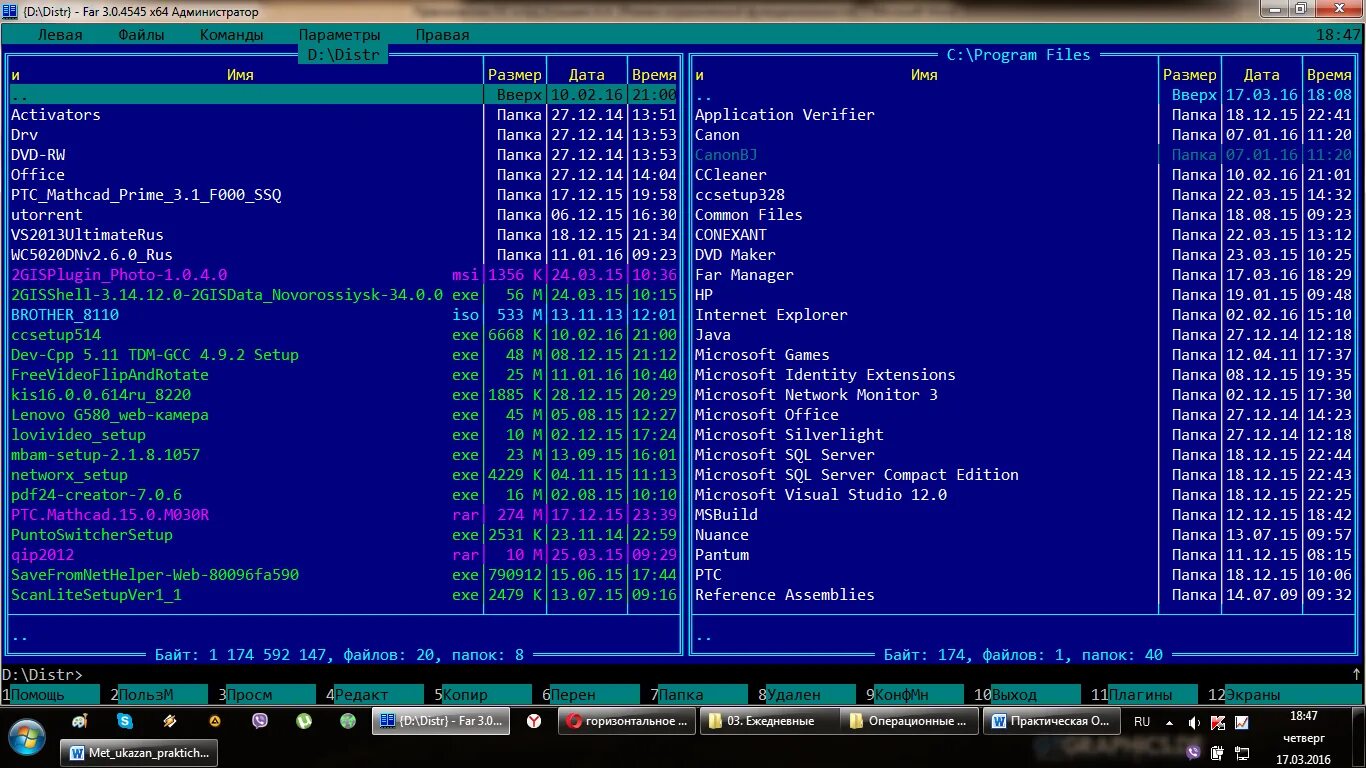Image resolution: width=1366 pixels, height=768 pixels.
Task: Open the Правая menu
Action: point(442,35)
